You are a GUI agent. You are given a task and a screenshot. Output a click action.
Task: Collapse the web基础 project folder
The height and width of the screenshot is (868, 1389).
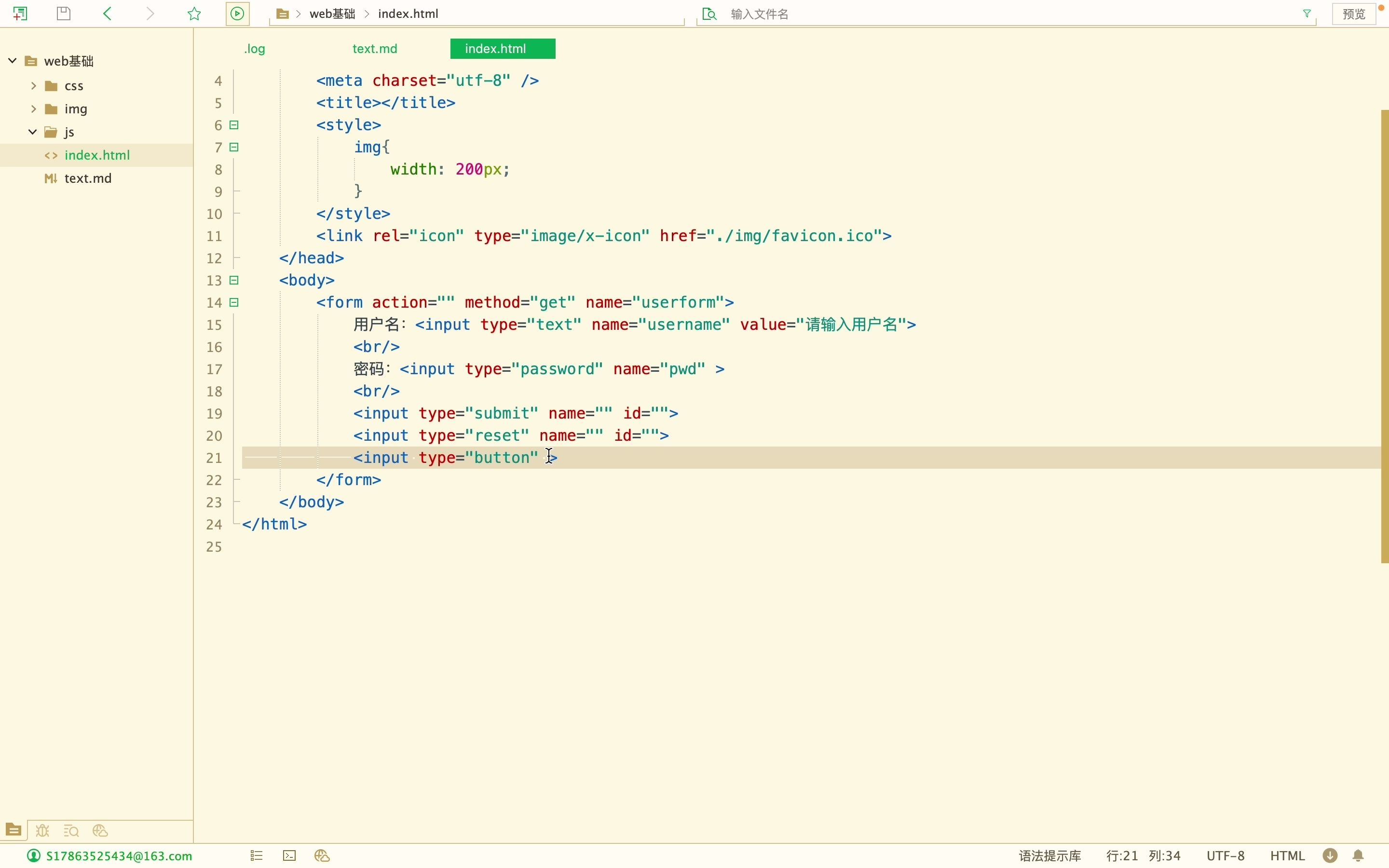pos(12,60)
